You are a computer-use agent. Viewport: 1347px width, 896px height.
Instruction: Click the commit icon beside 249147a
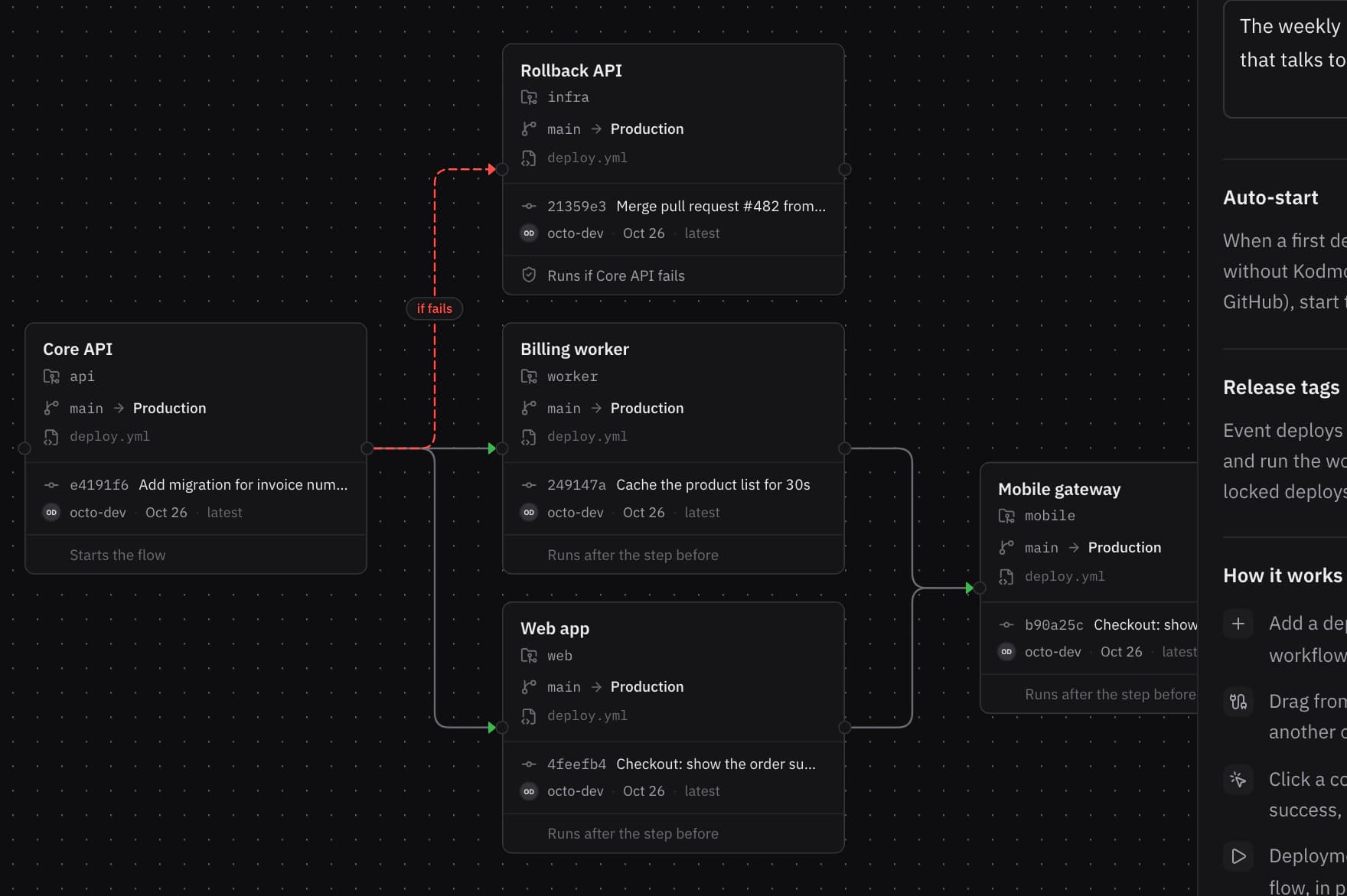(x=529, y=485)
